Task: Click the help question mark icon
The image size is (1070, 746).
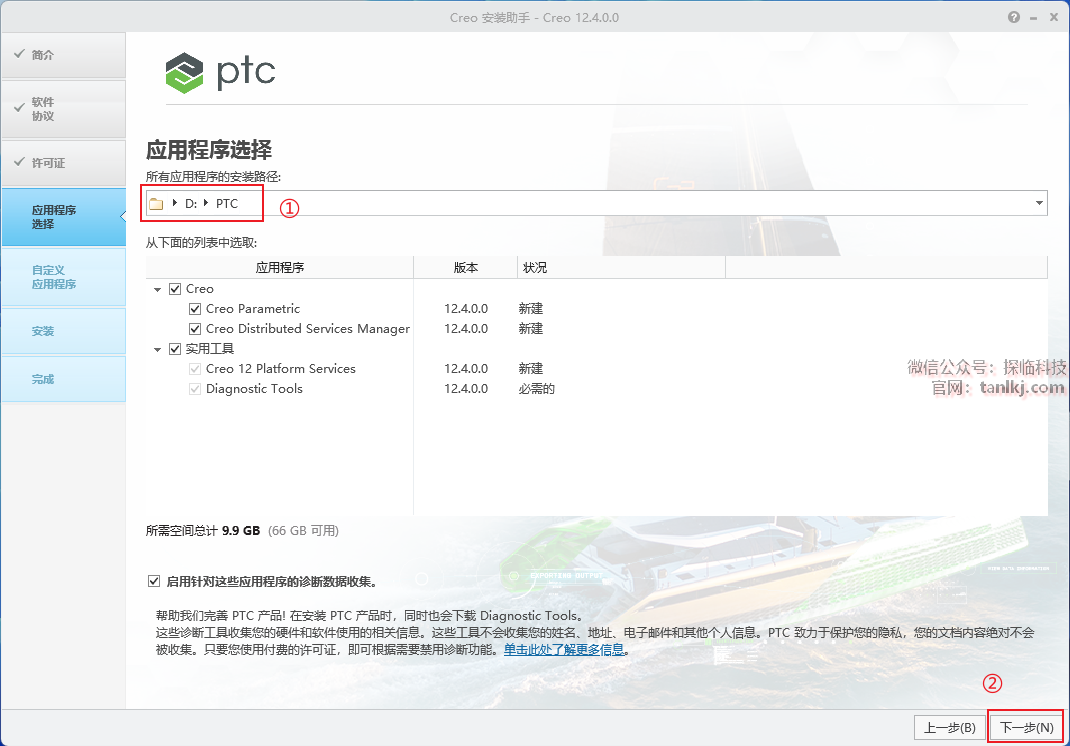Action: click(x=1013, y=17)
